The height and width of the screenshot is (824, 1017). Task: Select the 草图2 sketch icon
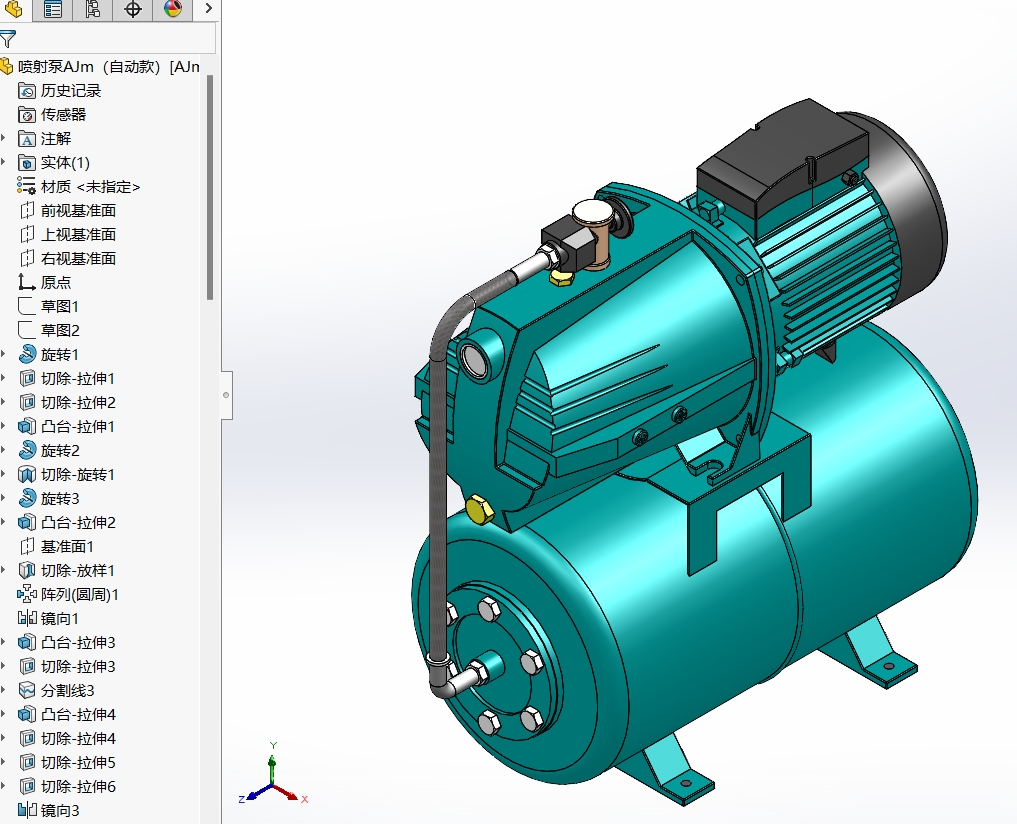(27, 330)
